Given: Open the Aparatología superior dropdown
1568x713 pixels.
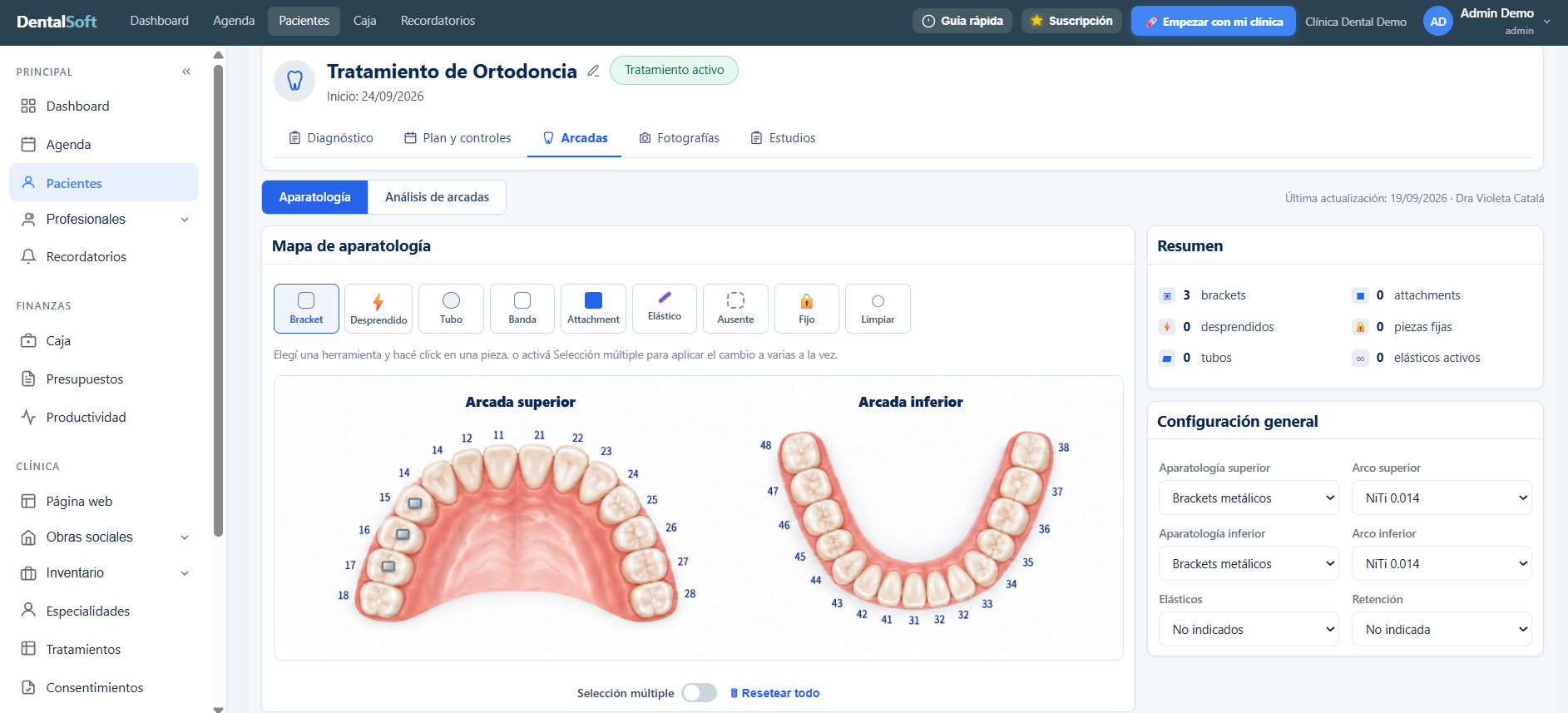Looking at the screenshot, I should tap(1249, 498).
